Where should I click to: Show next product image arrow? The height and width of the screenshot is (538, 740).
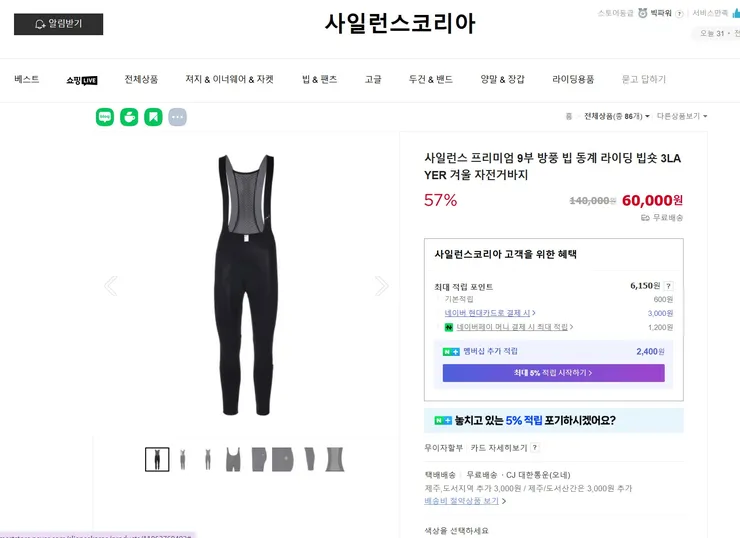[381, 286]
